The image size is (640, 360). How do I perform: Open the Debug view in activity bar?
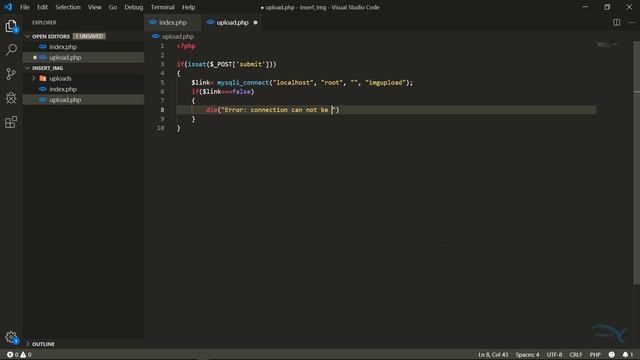(11, 98)
